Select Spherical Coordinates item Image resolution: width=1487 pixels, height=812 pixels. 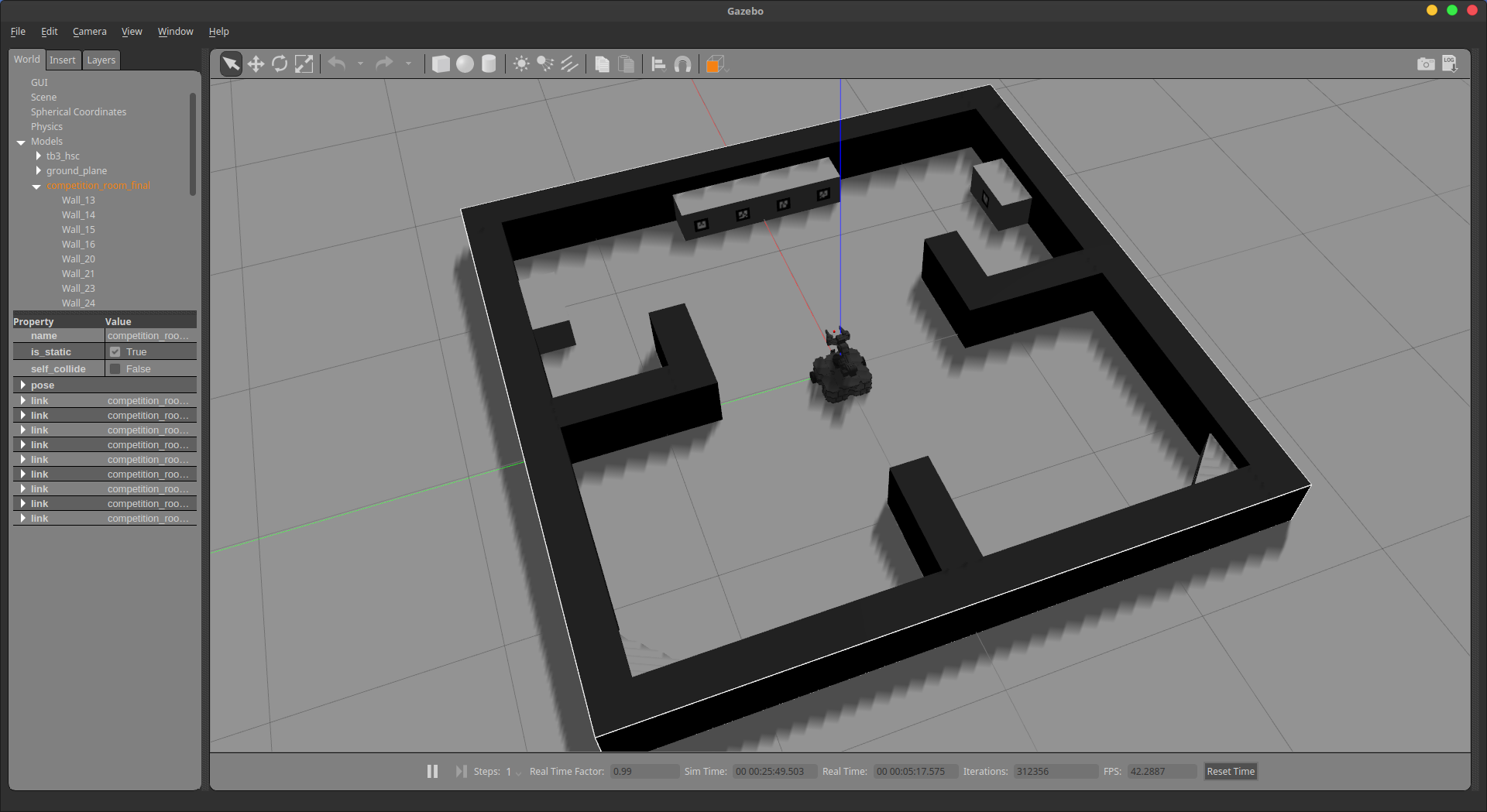click(78, 112)
